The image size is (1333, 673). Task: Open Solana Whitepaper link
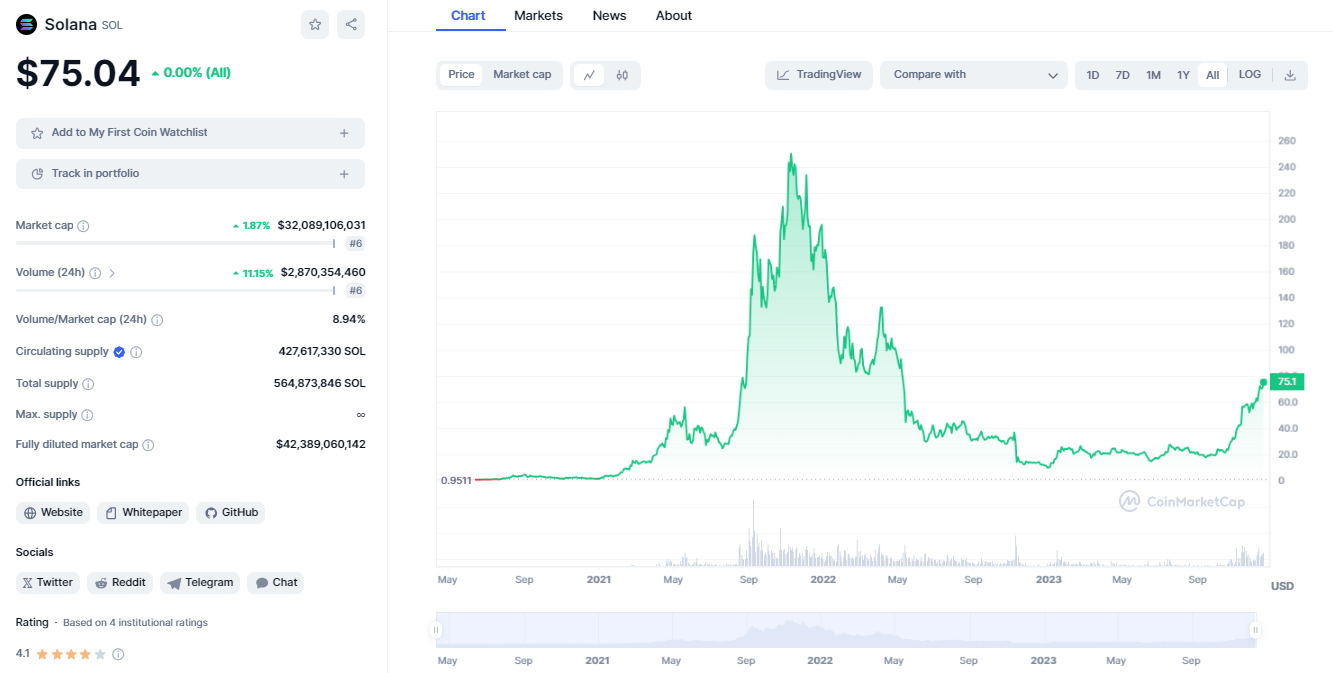[143, 513]
